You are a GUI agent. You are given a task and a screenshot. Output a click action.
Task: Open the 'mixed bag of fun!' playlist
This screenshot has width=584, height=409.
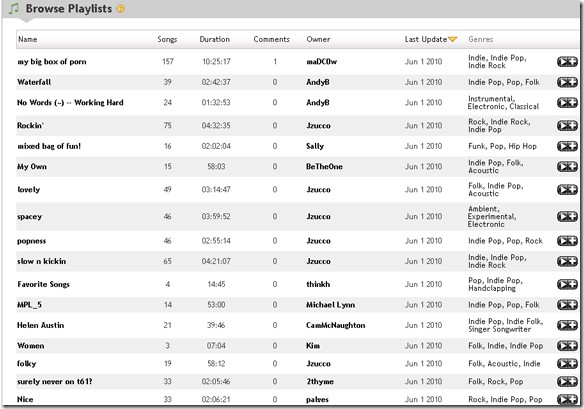pos(49,146)
